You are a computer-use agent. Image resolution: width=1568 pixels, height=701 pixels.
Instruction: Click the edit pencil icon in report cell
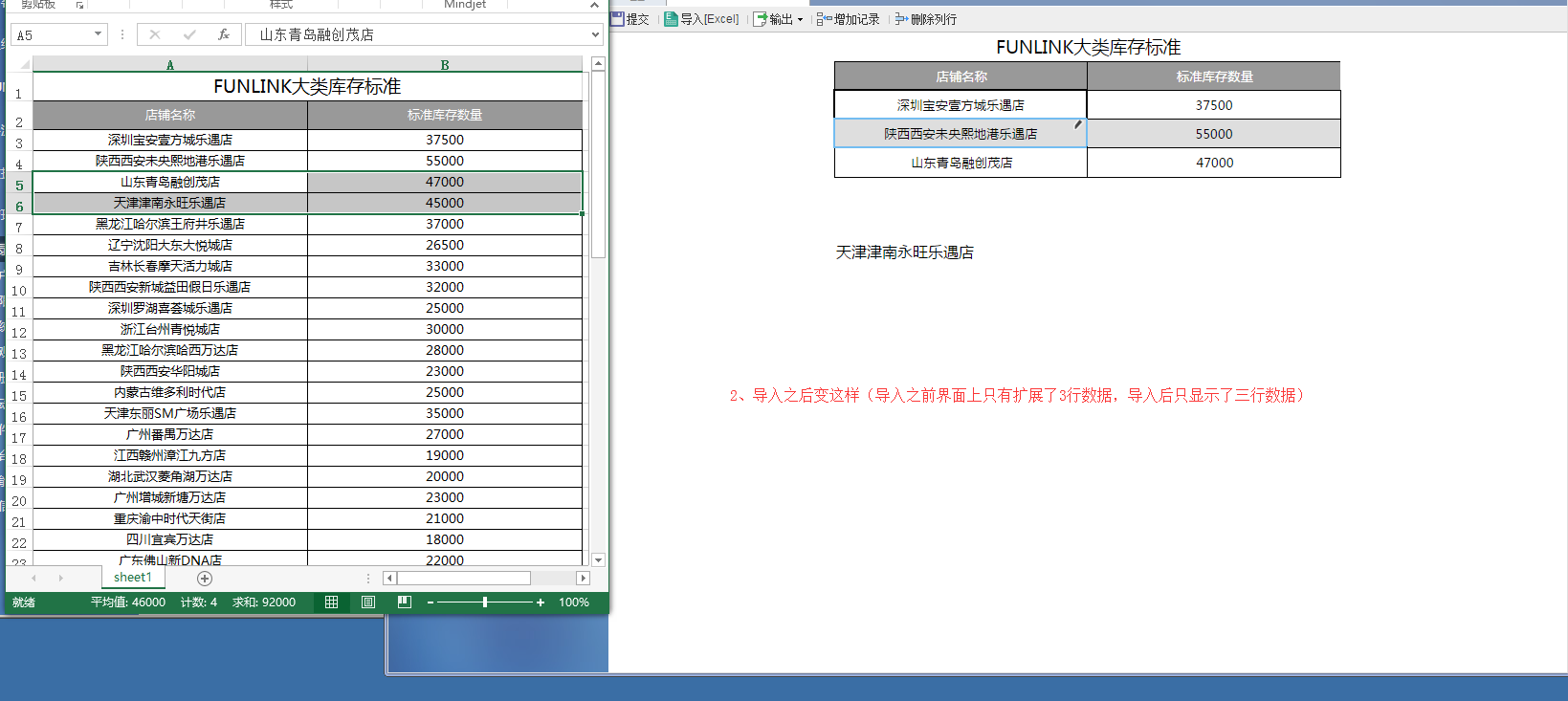click(1078, 124)
